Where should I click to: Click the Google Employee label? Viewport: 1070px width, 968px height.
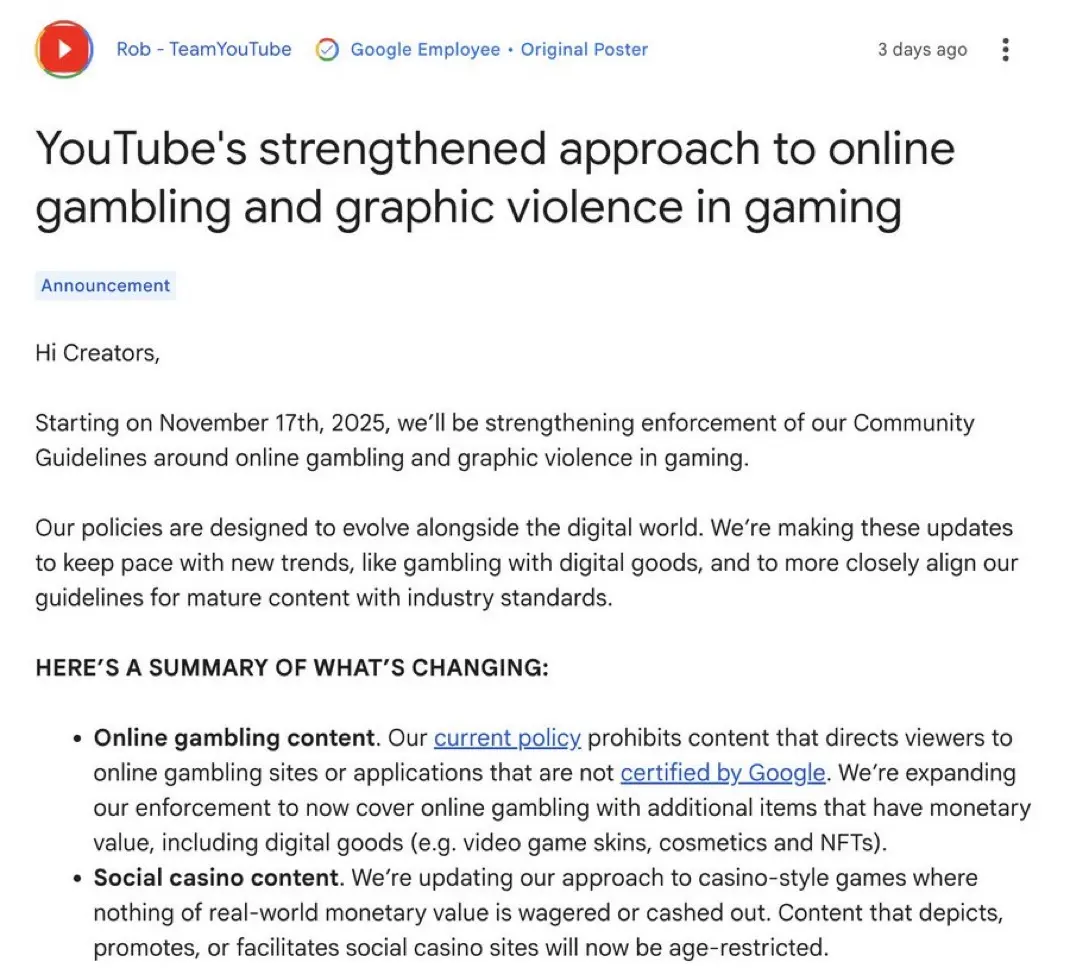click(x=425, y=50)
